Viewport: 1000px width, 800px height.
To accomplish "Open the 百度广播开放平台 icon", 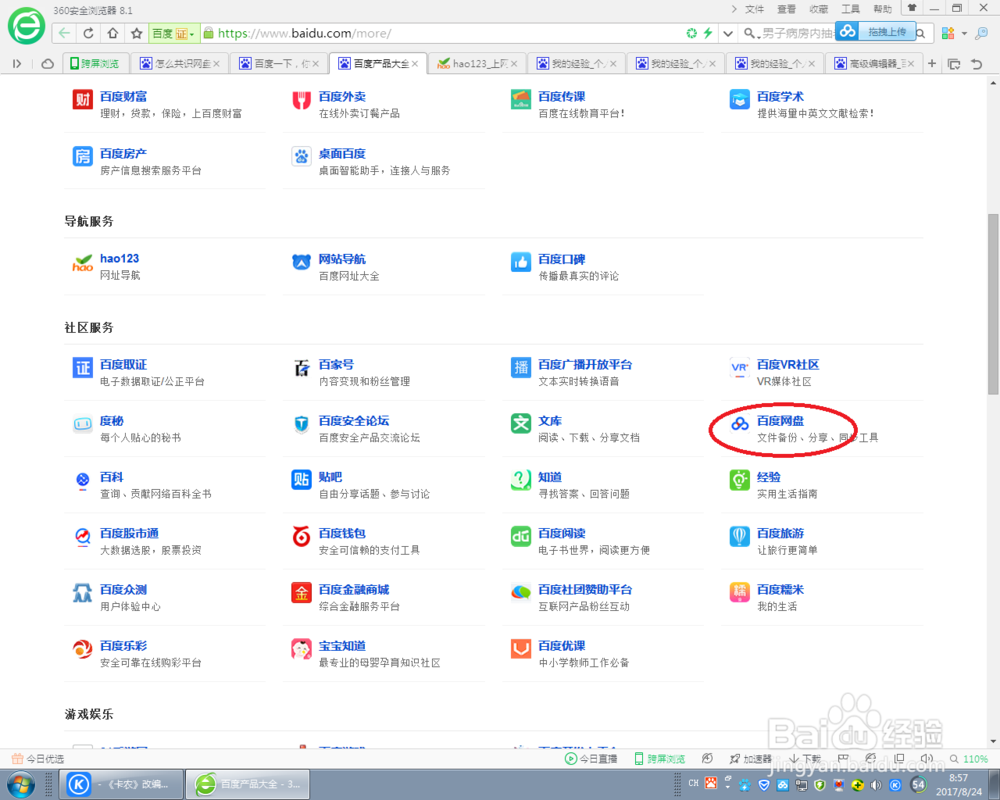I will point(520,368).
